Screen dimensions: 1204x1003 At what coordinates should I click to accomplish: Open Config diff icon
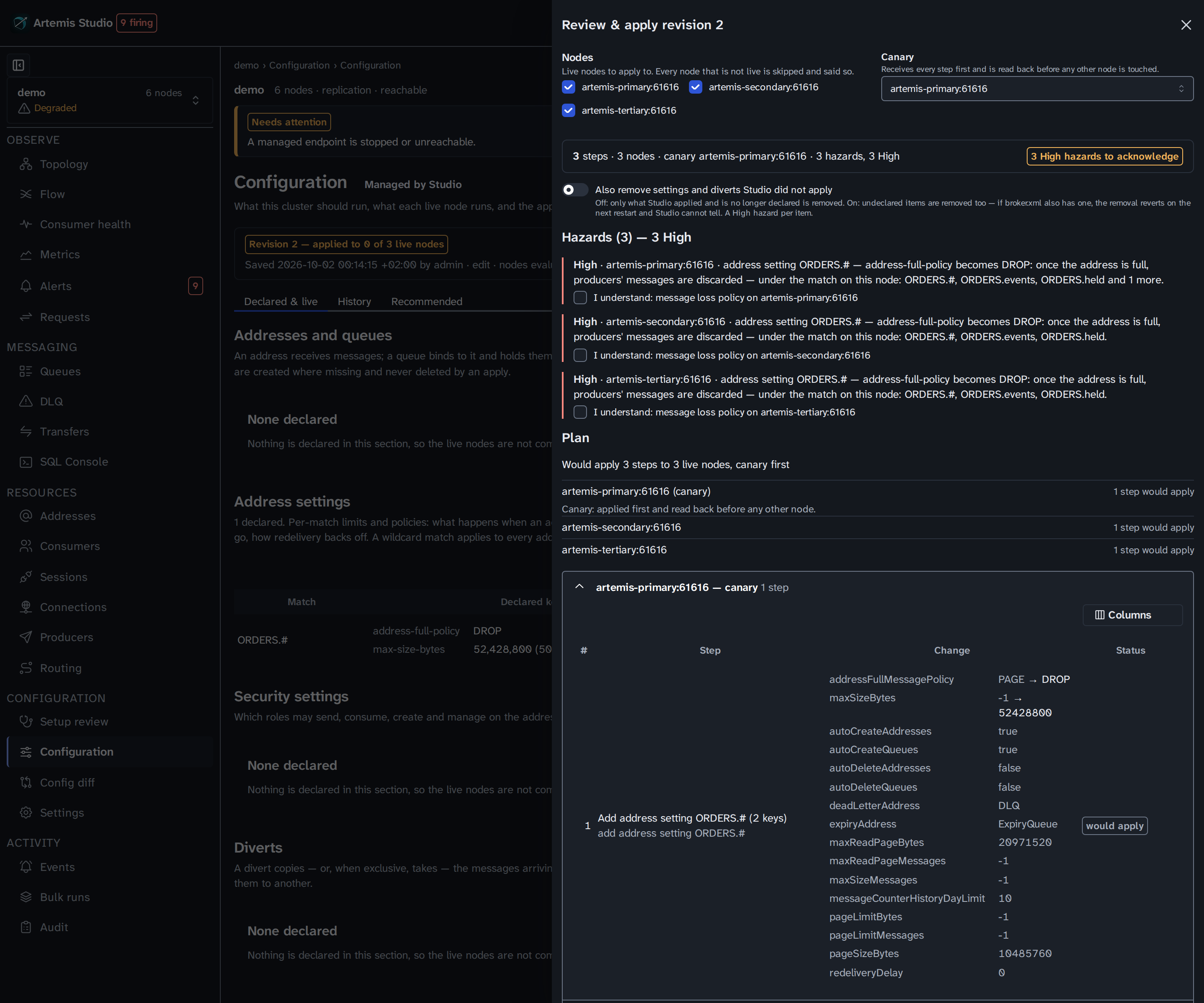(x=26, y=782)
